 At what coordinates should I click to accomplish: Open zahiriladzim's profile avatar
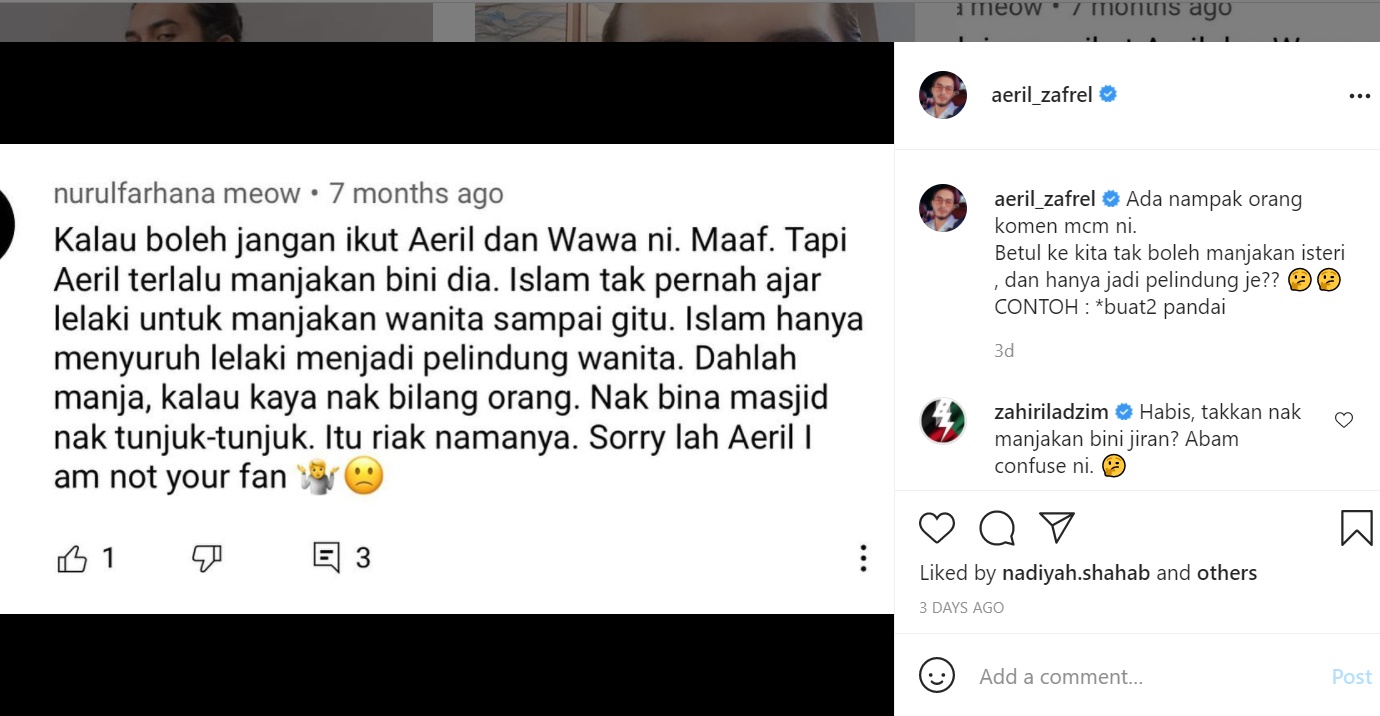(x=943, y=421)
